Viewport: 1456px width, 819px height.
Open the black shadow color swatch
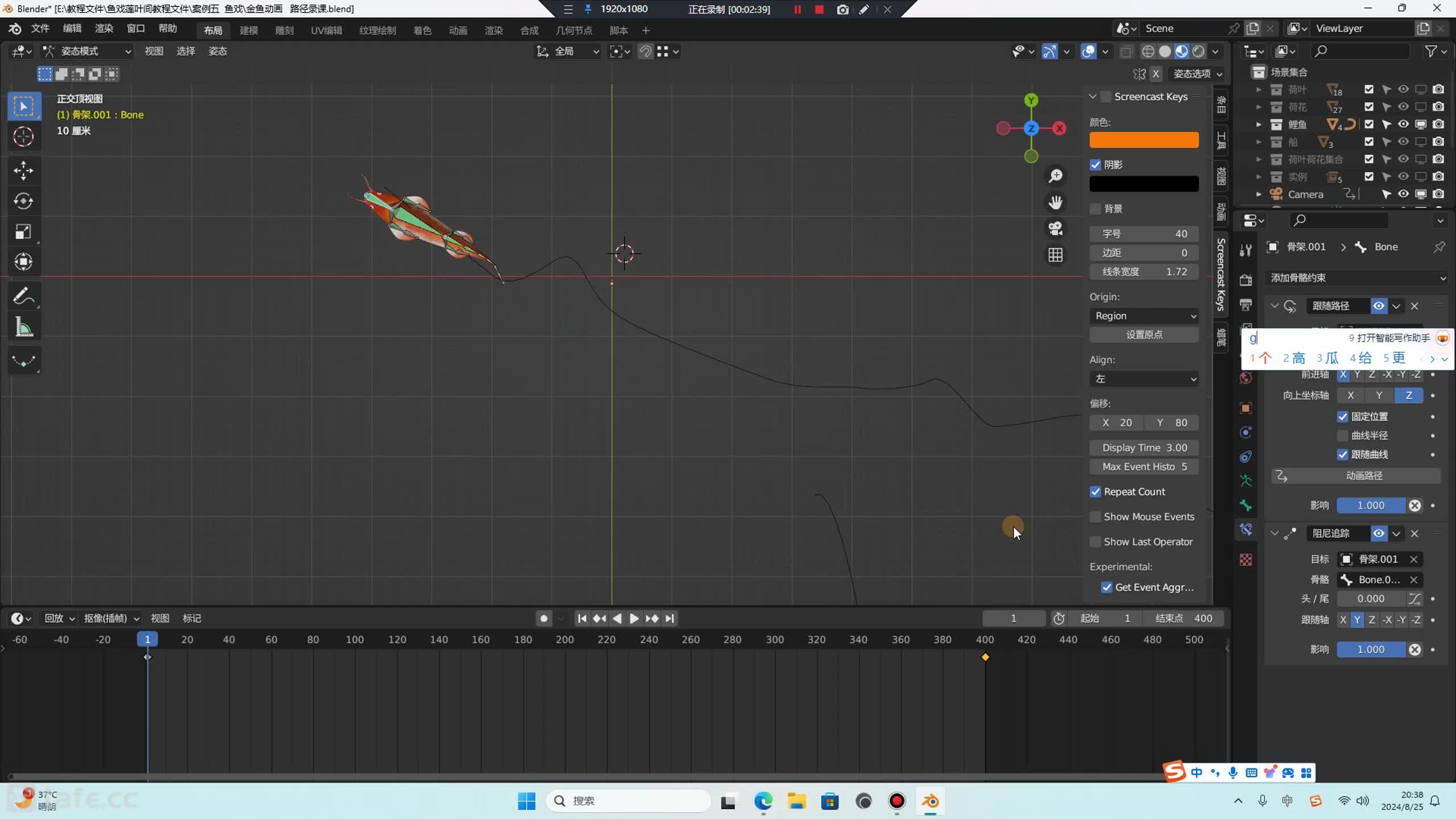1144,184
